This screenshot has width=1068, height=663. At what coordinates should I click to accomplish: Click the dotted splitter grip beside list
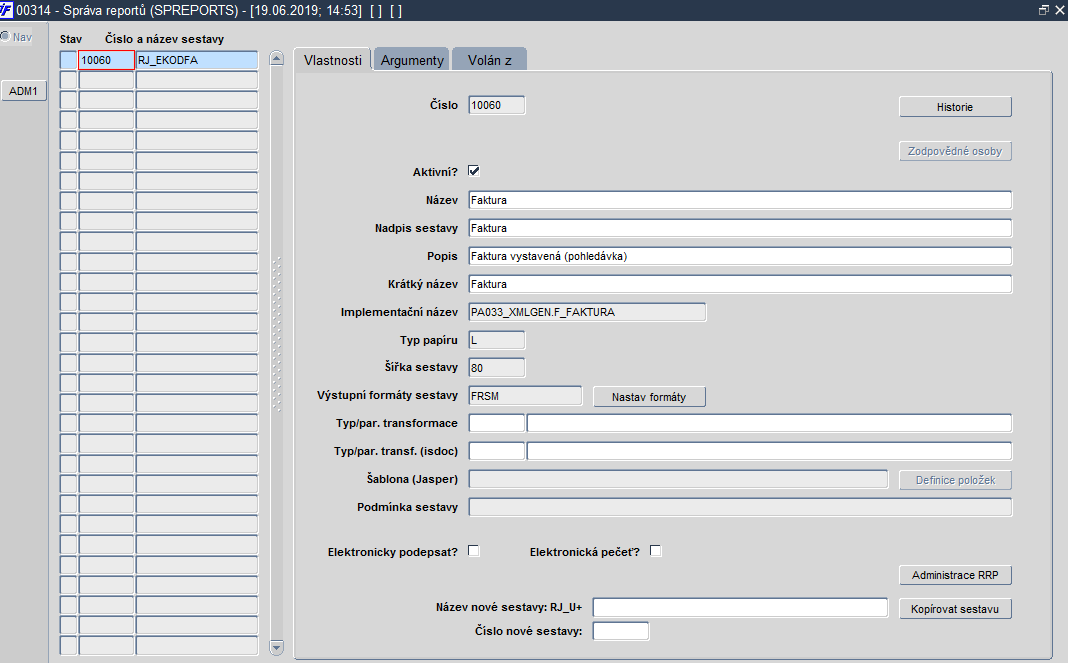click(x=277, y=334)
